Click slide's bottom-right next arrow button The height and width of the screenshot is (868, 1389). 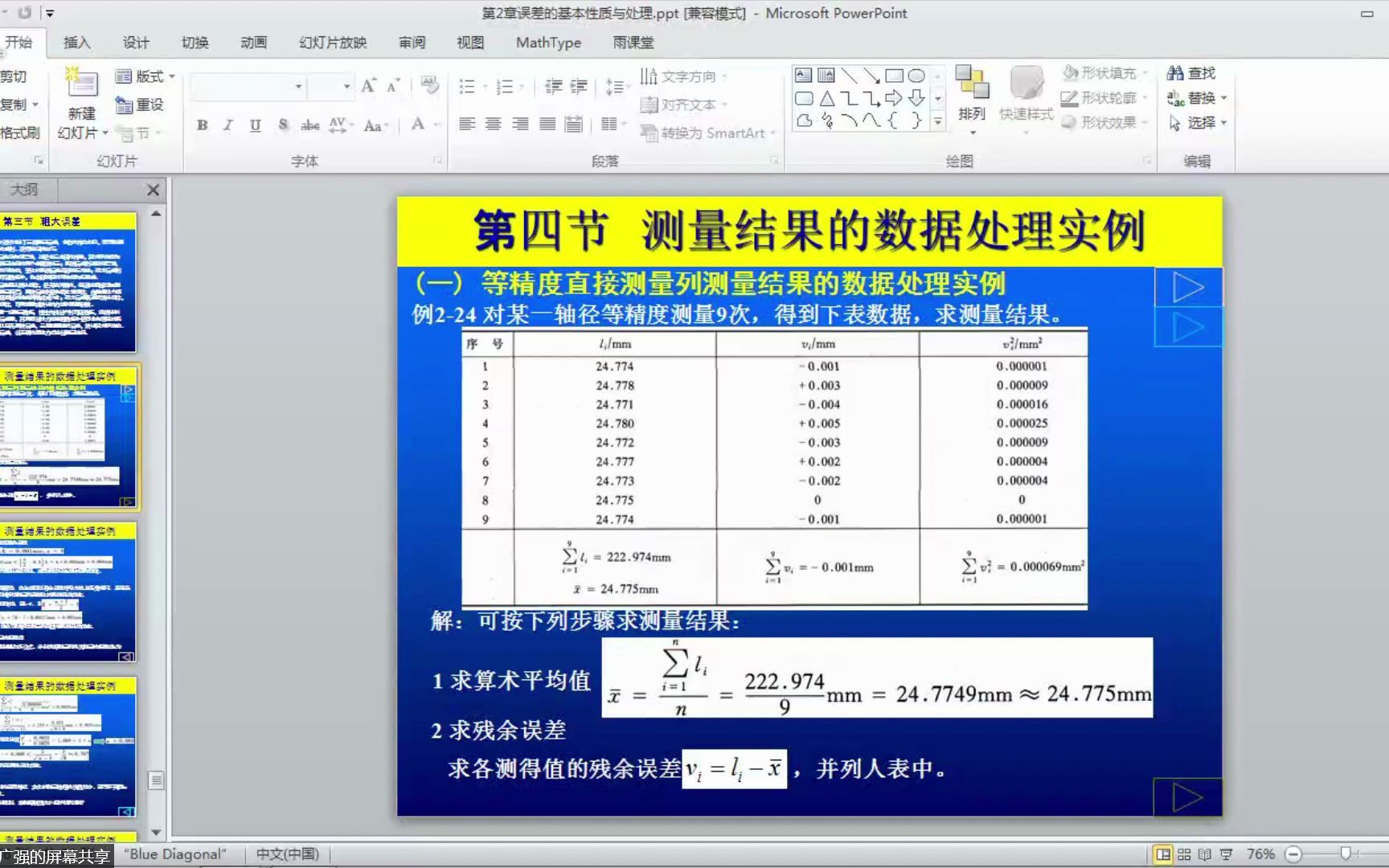(1187, 797)
